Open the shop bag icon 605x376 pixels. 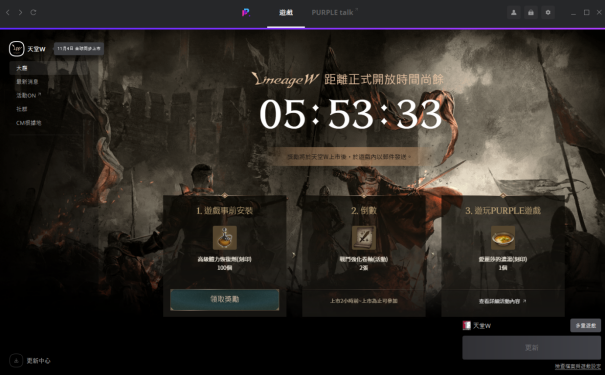coord(531,12)
